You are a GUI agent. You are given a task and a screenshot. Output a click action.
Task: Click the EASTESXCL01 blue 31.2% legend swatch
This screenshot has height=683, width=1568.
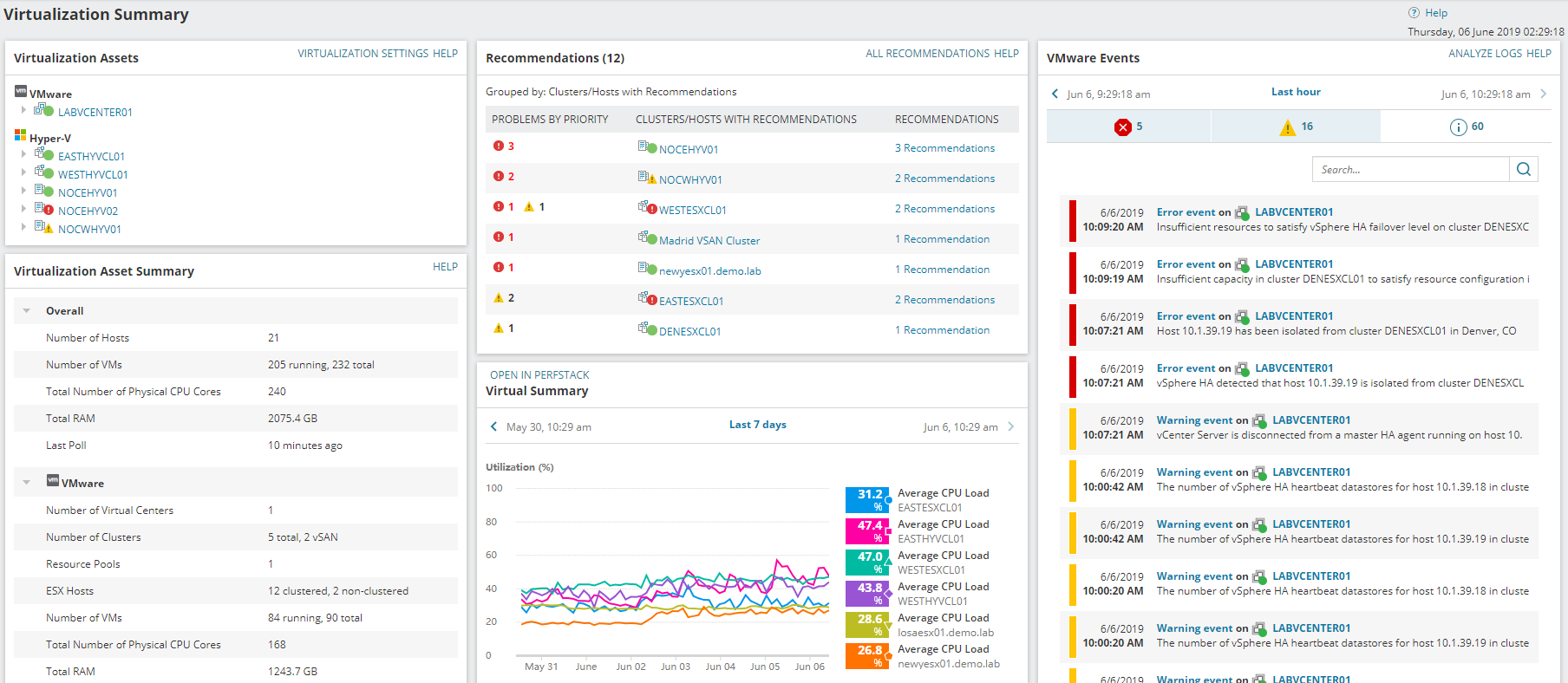click(867, 500)
